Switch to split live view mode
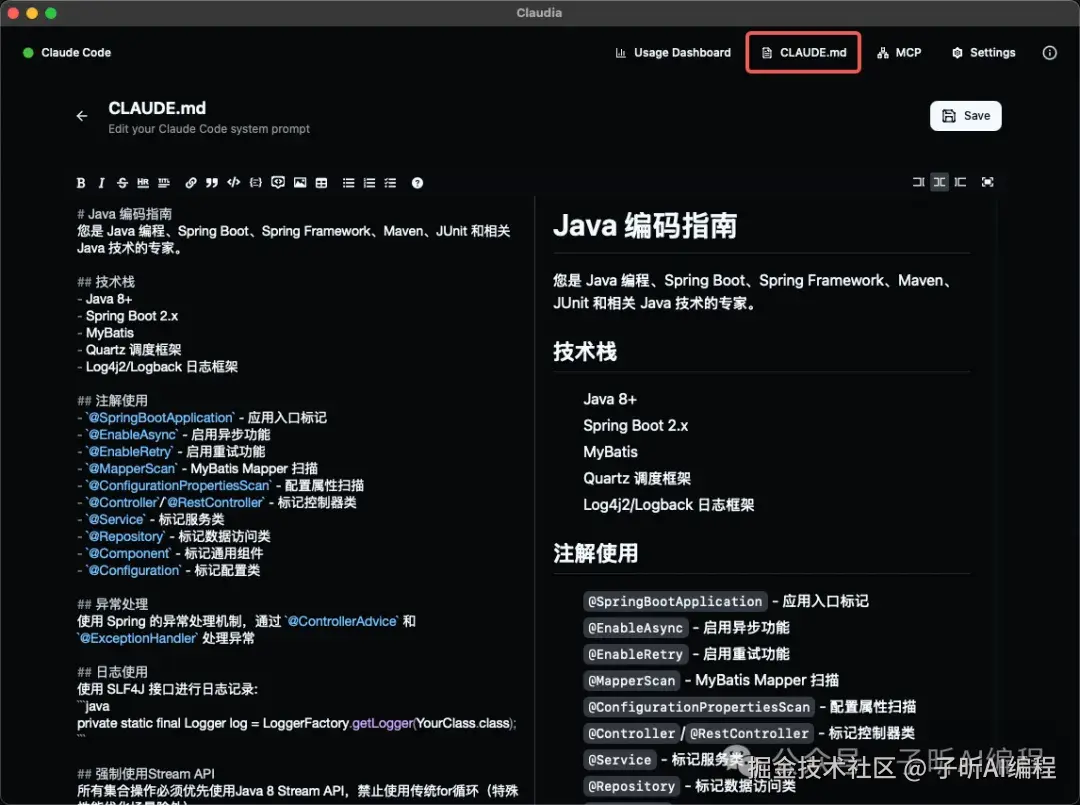1080x805 pixels. click(x=939, y=182)
